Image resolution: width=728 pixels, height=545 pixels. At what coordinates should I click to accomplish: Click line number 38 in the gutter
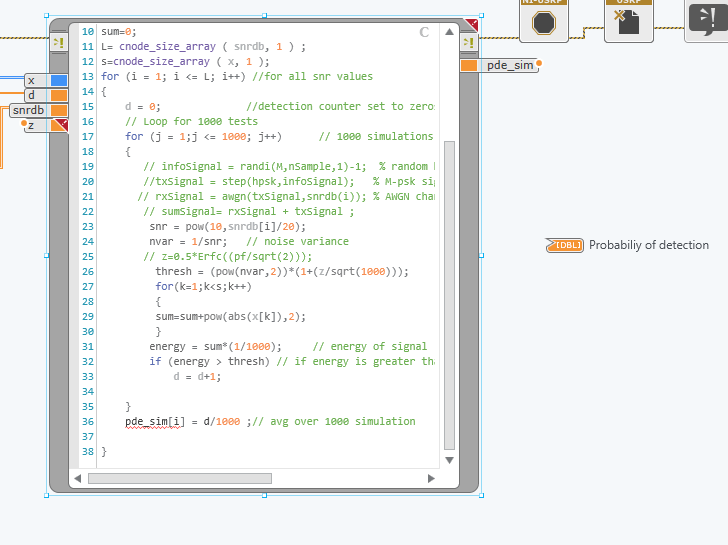click(88, 452)
